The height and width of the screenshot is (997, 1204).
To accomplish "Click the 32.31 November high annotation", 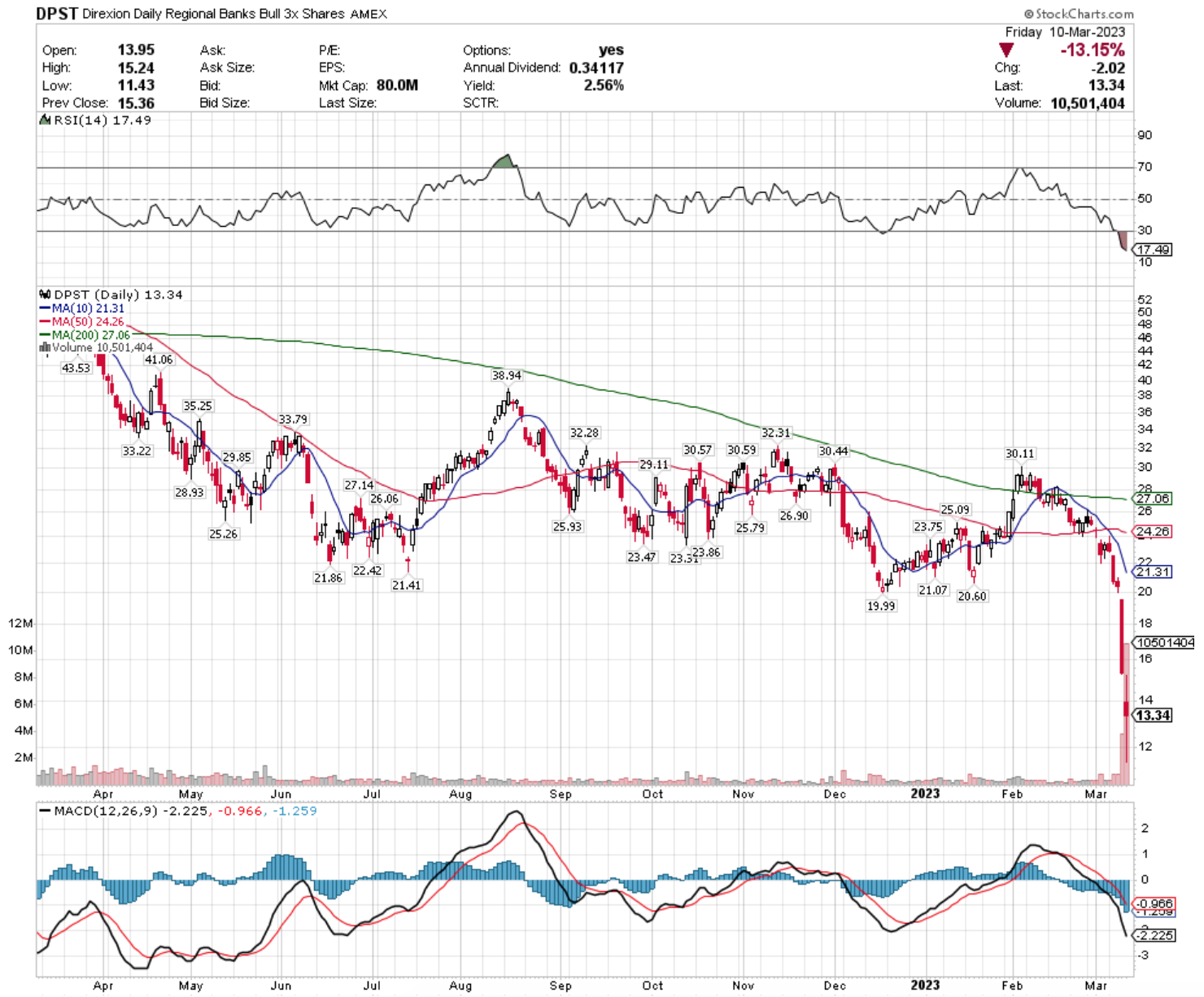I will [776, 433].
